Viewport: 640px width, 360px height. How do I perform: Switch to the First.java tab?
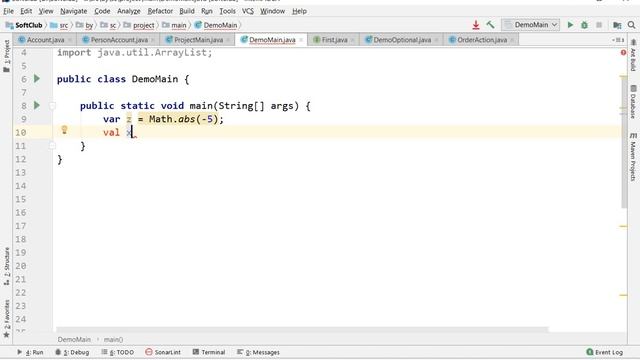pos(334,40)
